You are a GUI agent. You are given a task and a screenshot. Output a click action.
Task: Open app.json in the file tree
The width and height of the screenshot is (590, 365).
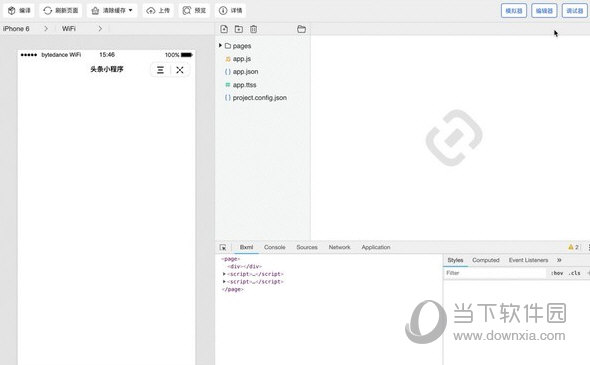coord(245,72)
